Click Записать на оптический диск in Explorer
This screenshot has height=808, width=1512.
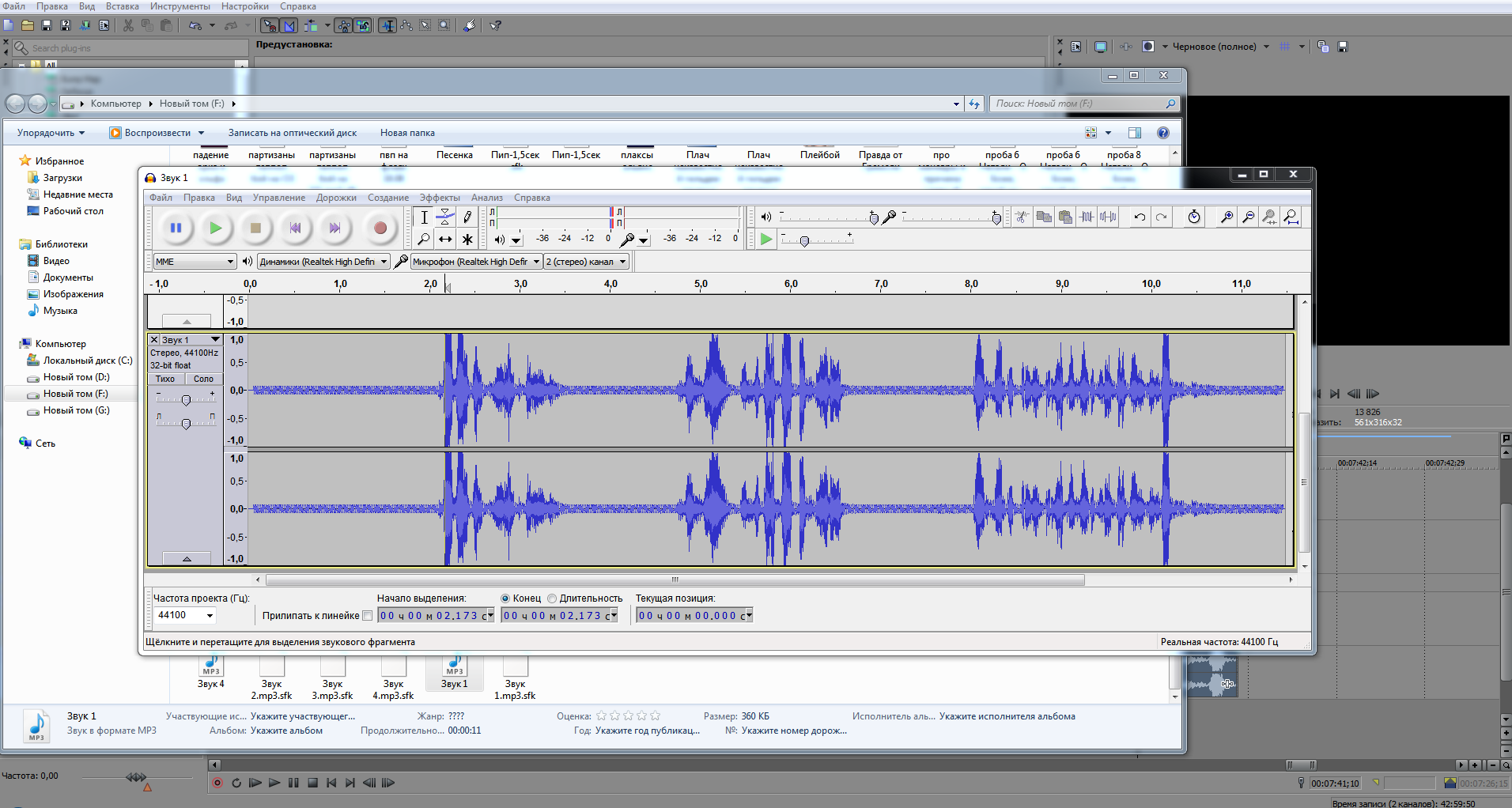[x=292, y=133]
